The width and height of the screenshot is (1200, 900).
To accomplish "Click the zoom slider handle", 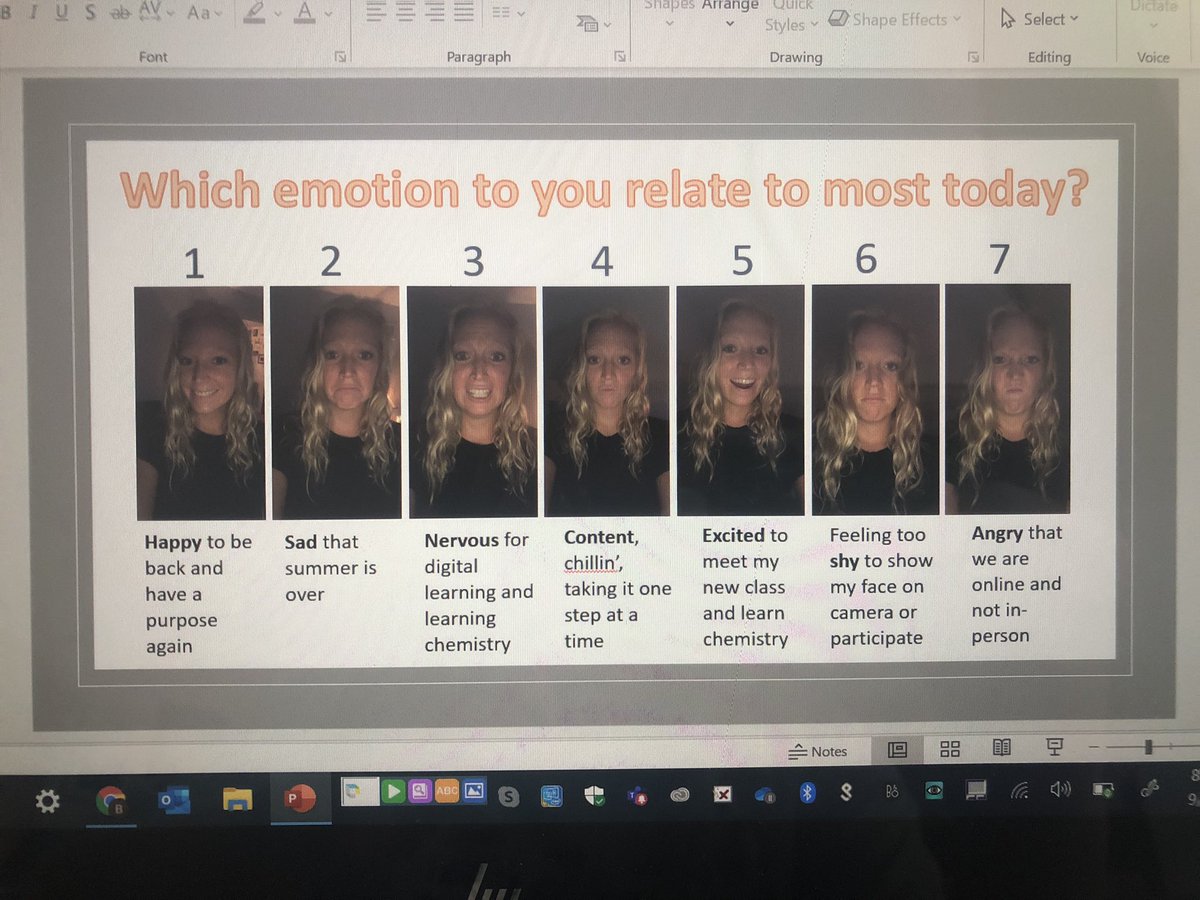I will click(x=1149, y=747).
